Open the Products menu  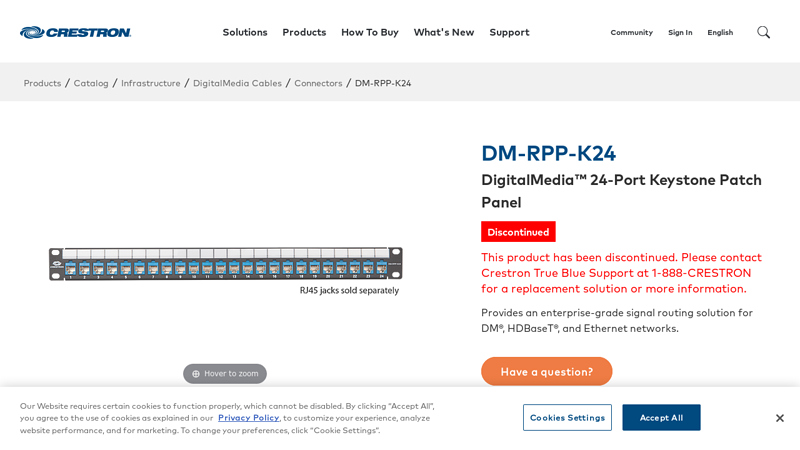click(304, 32)
